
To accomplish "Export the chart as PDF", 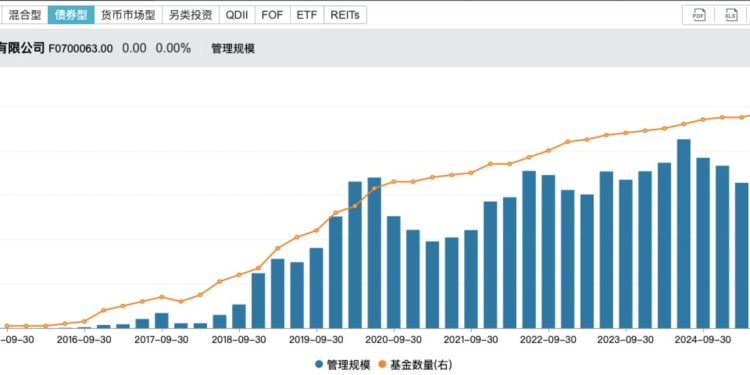I will (699, 15).
